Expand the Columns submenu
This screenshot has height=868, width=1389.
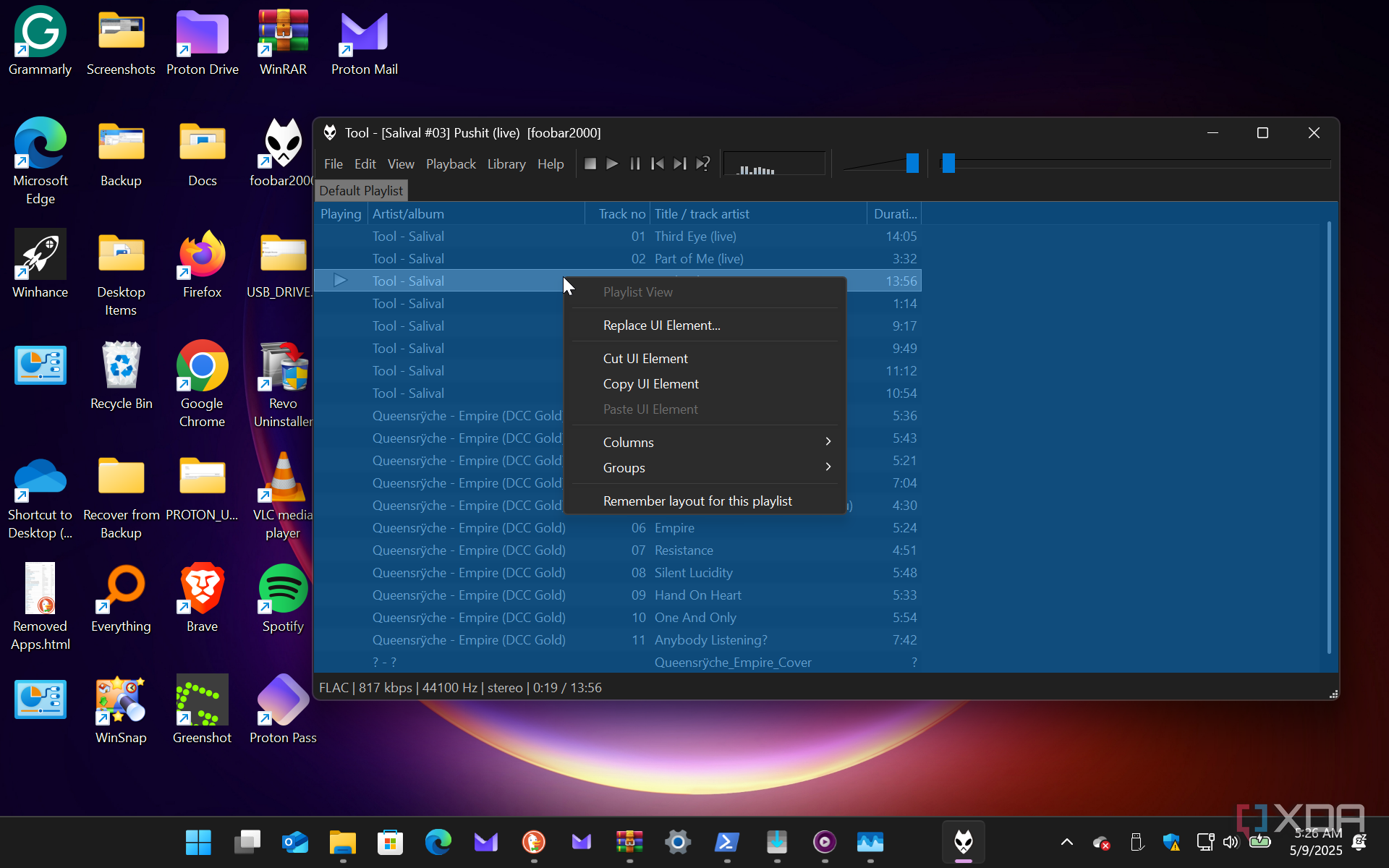(x=705, y=443)
